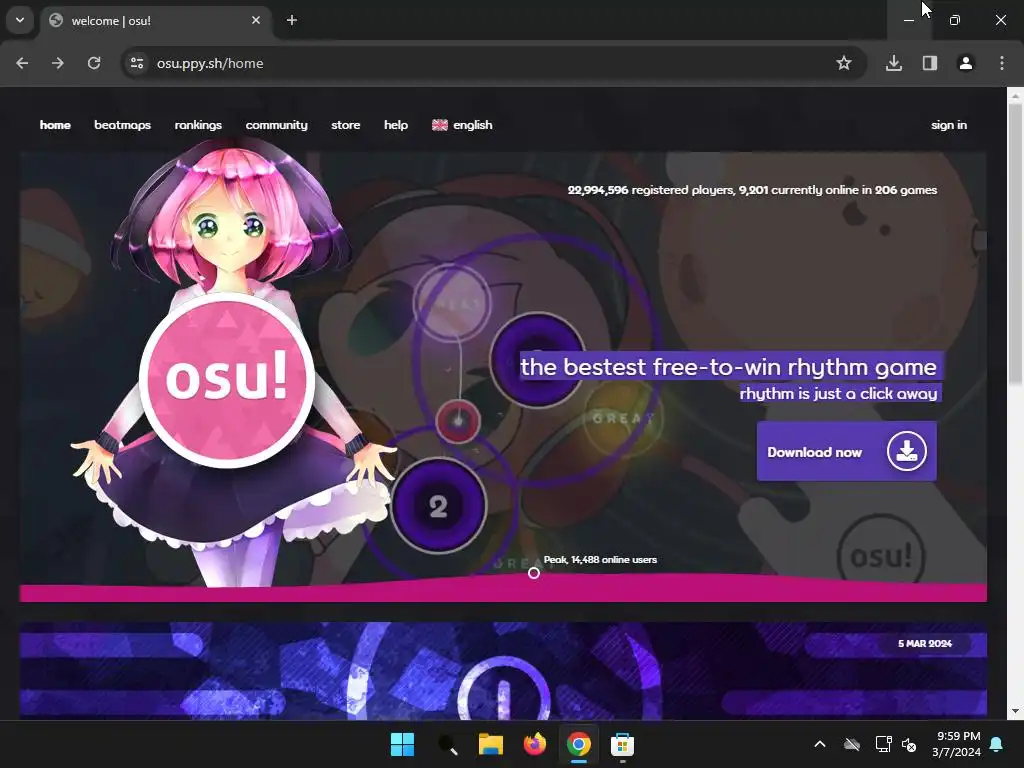Viewport: 1024px width, 768px height.
Task: Bookmark this page with the star icon
Action: (x=844, y=63)
